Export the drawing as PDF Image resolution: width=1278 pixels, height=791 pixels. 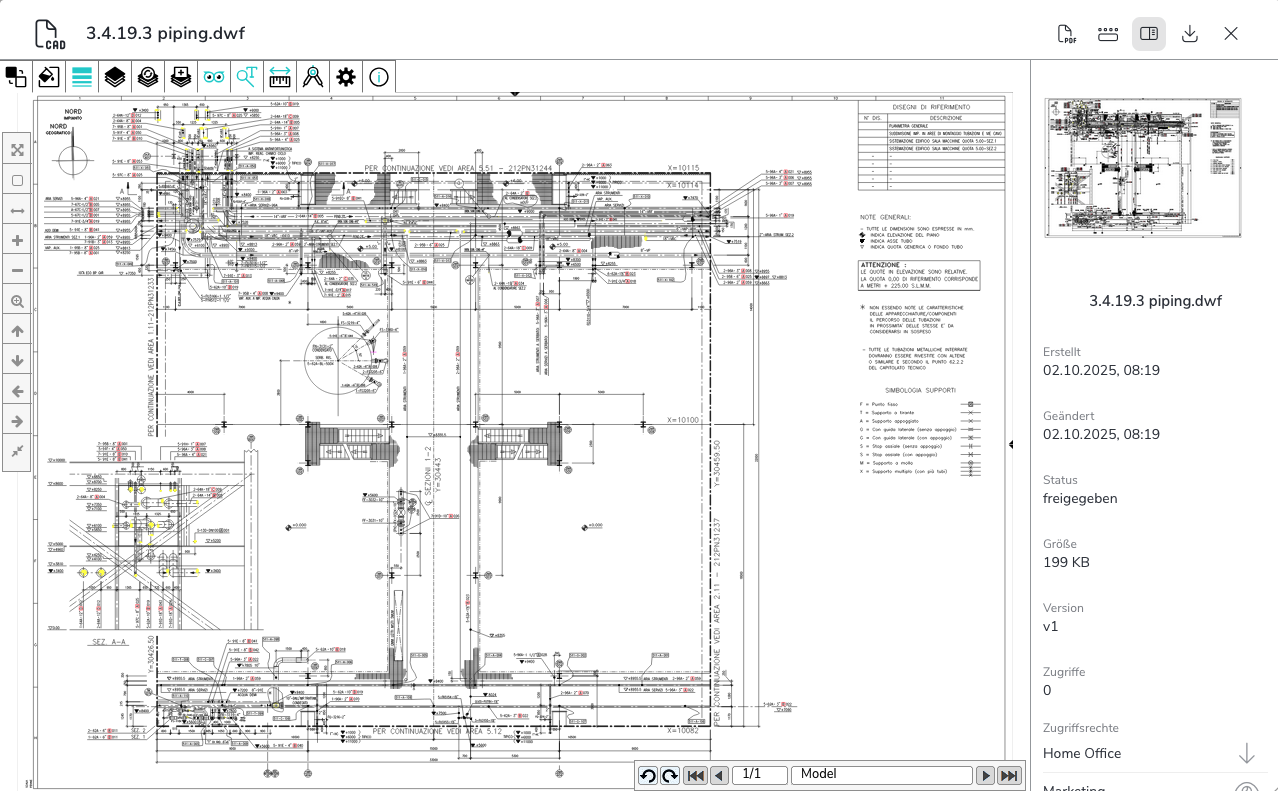pyautogui.click(x=1067, y=34)
